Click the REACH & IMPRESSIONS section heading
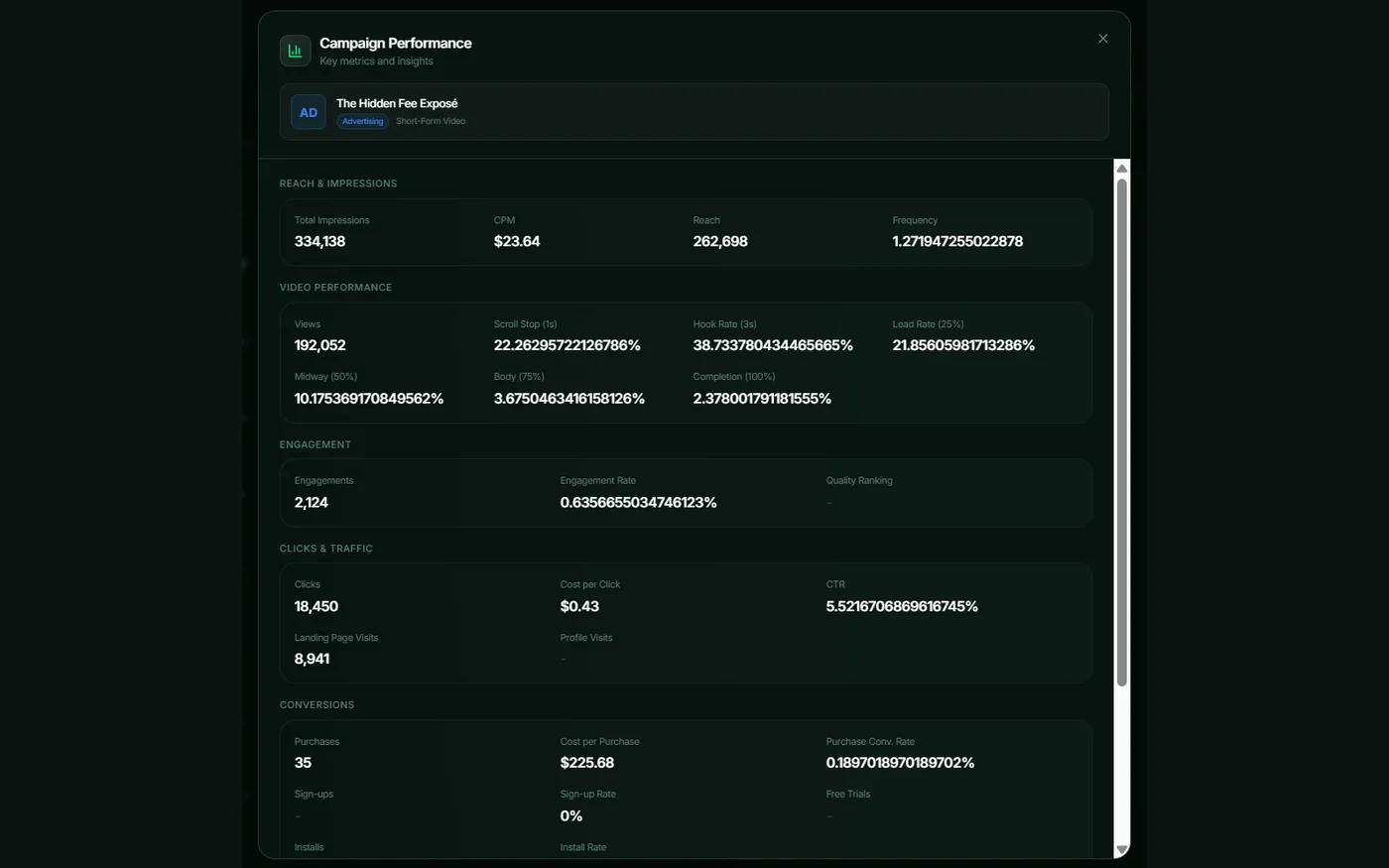The width and height of the screenshot is (1389, 868). [x=338, y=184]
